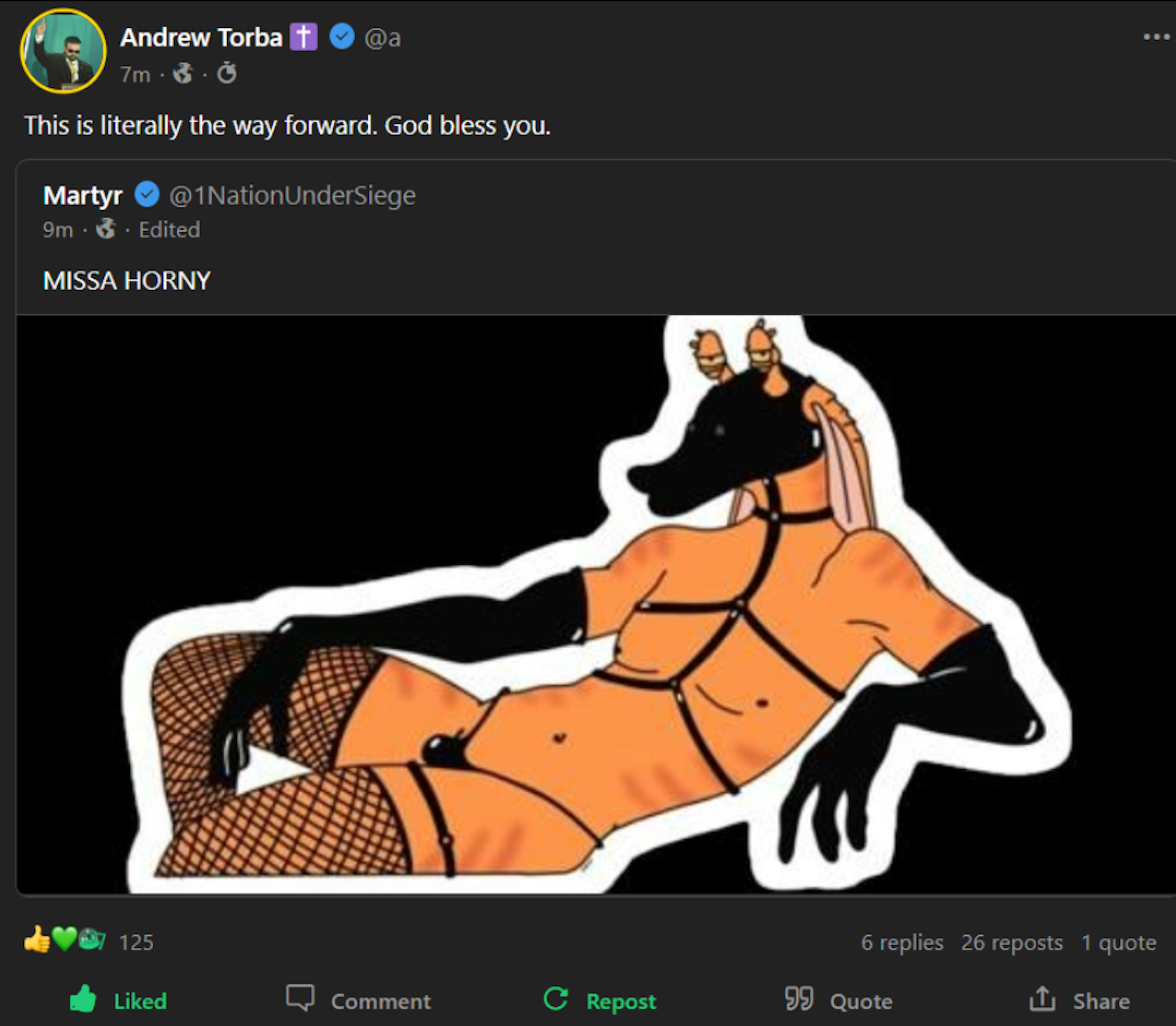Open Andrew Torba's profile avatar

pyautogui.click(x=63, y=51)
